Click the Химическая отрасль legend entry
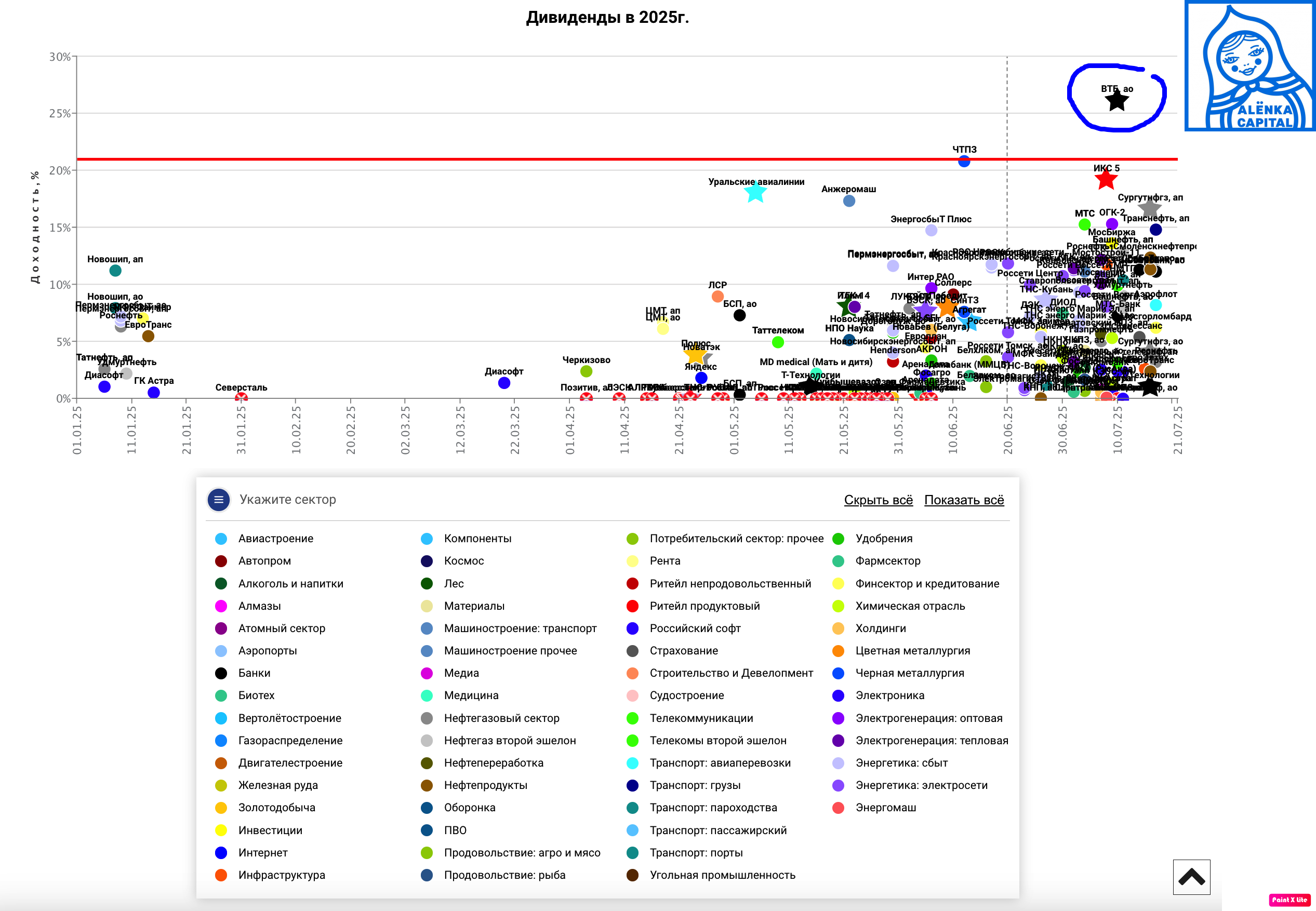Screen dimensions: 1316x911 [899, 606]
